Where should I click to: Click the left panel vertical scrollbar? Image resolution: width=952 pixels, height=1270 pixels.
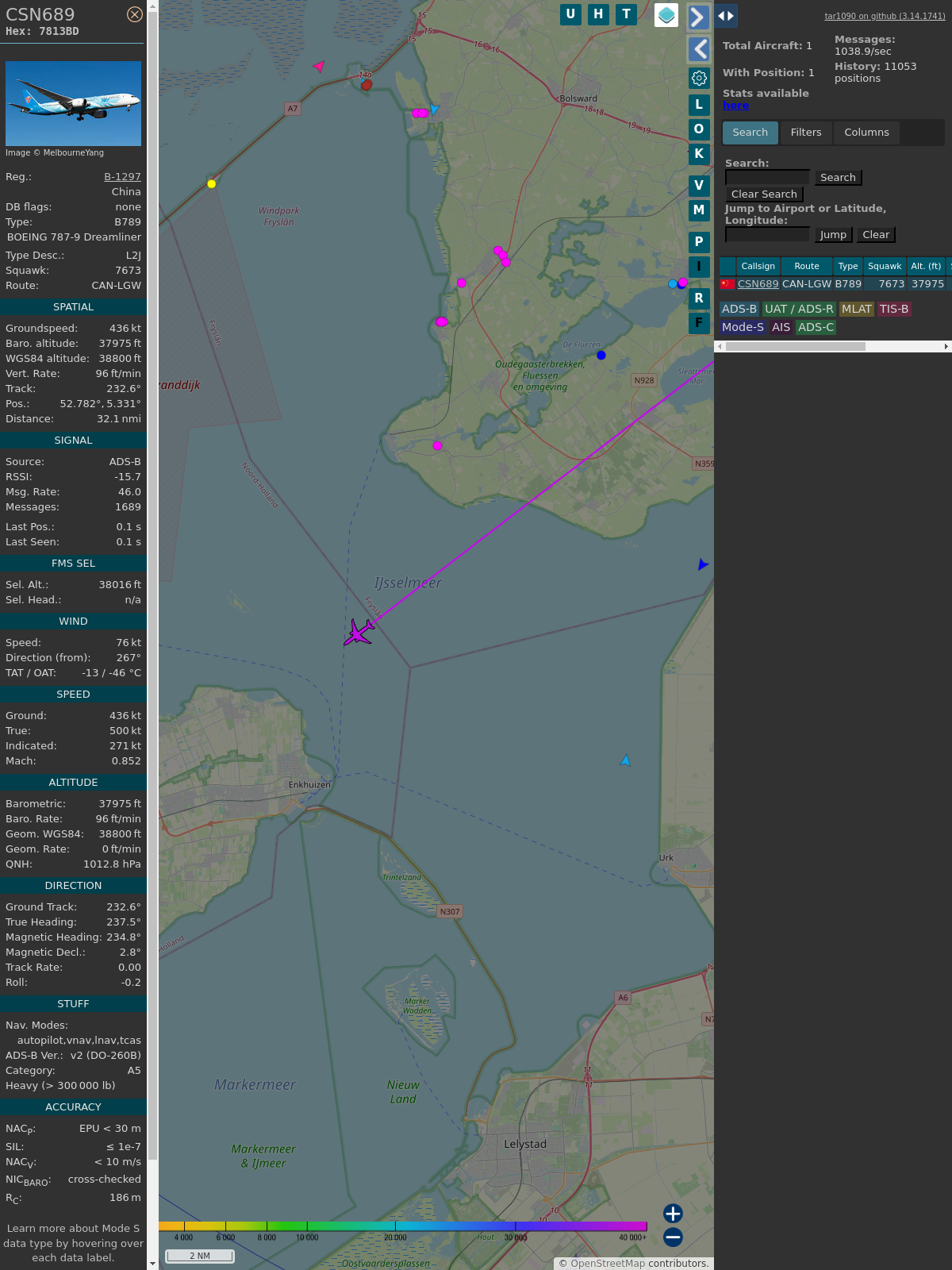coord(152,587)
